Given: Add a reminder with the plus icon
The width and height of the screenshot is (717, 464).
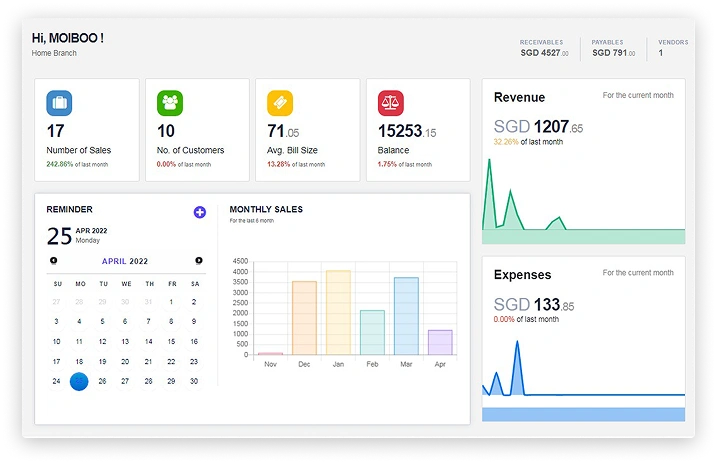Looking at the screenshot, I should pyautogui.click(x=200, y=212).
